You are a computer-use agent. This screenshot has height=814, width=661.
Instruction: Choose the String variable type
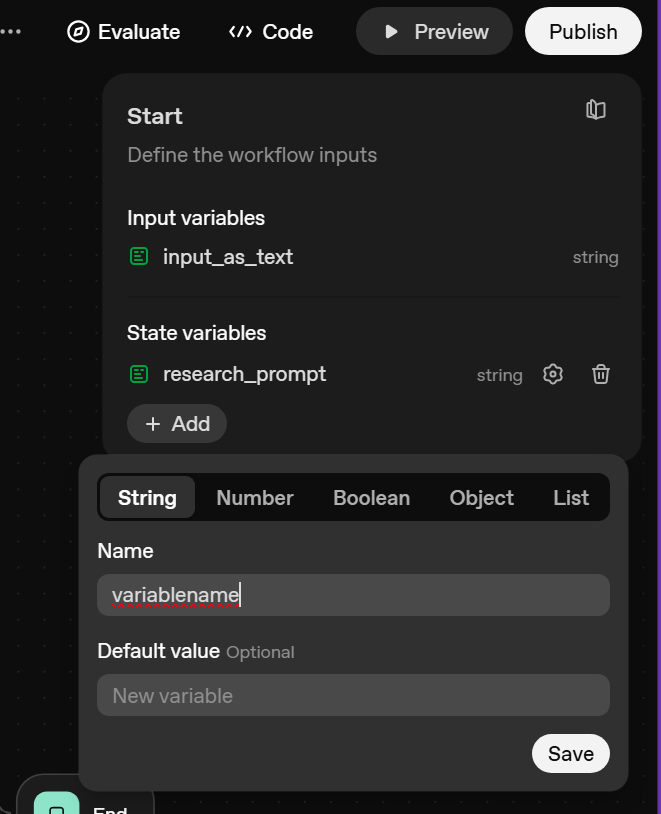point(147,498)
